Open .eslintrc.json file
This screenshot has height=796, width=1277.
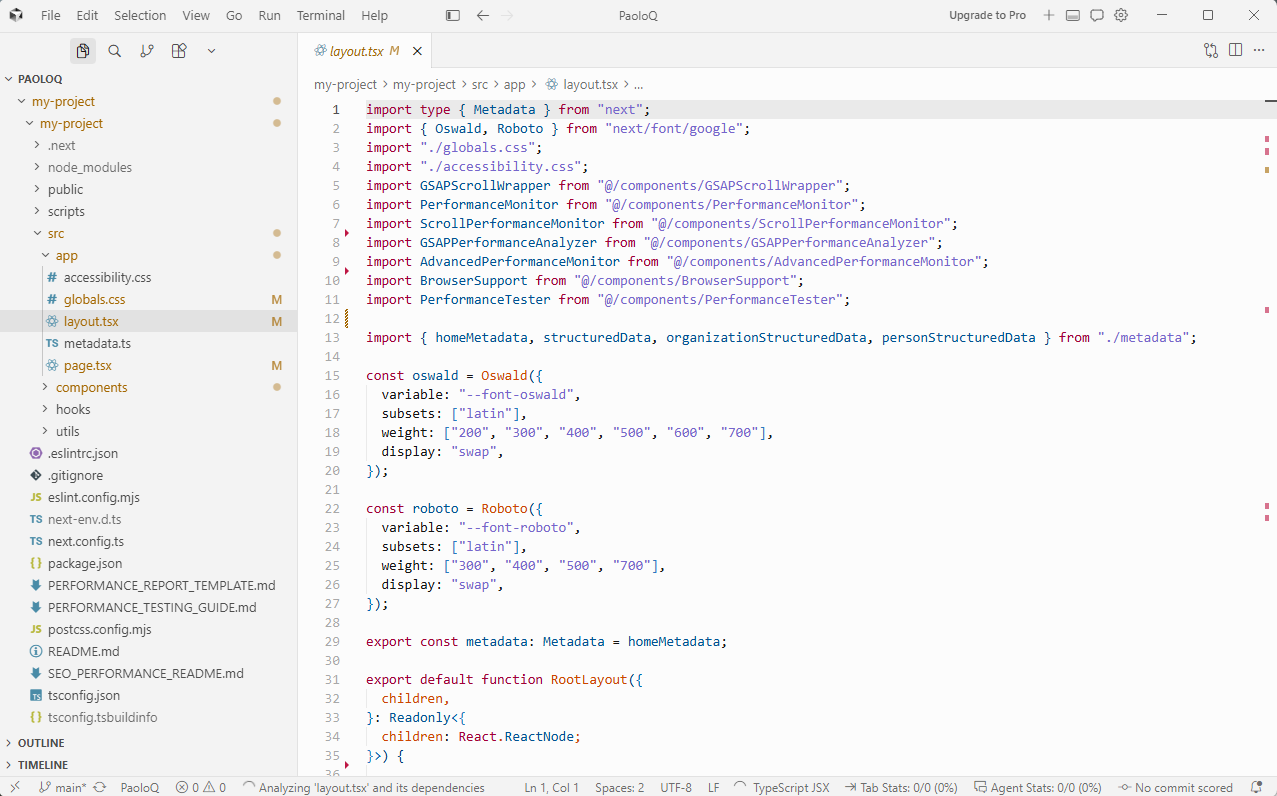[x=148, y=453]
